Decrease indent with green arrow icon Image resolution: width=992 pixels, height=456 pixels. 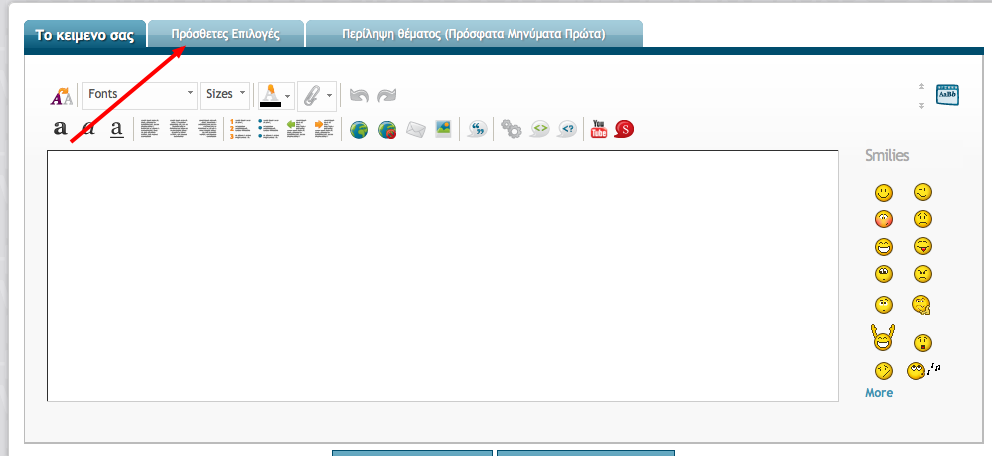point(297,128)
